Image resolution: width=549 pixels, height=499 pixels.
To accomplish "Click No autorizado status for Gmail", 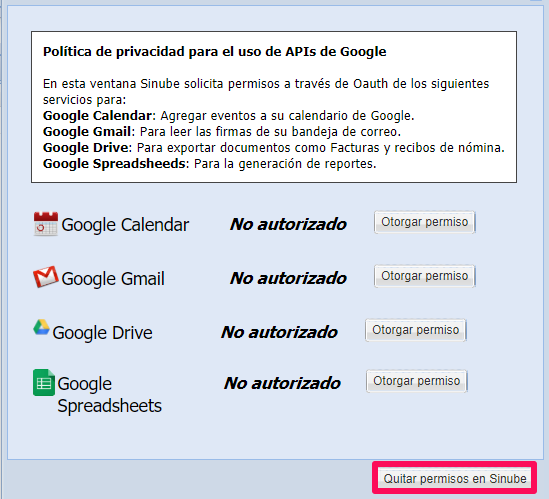I will (x=288, y=278).
